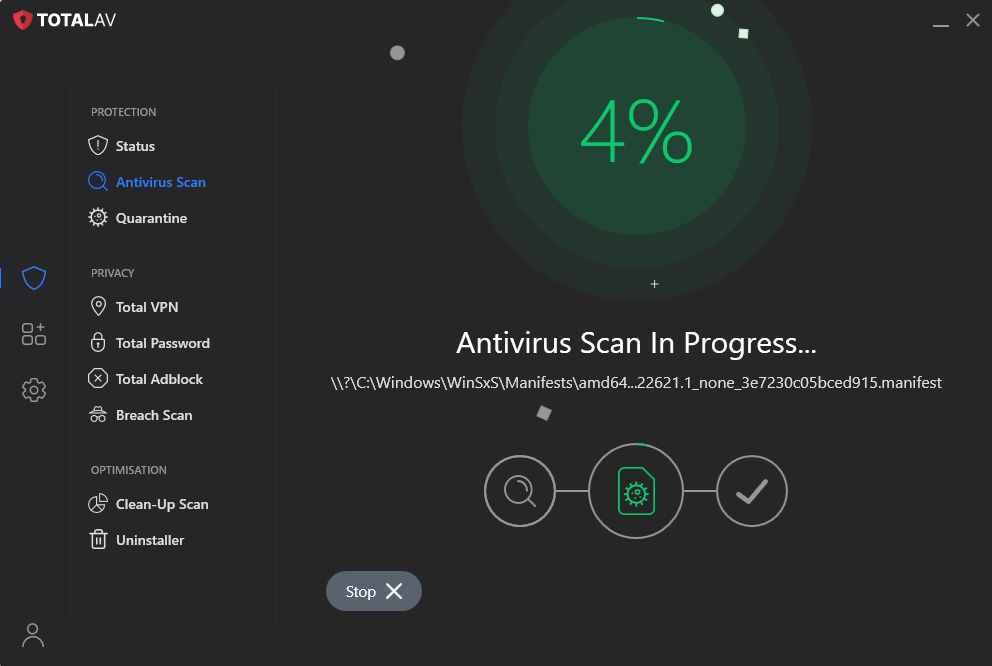
Task: Open Total Password manager
Action: click(162, 343)
